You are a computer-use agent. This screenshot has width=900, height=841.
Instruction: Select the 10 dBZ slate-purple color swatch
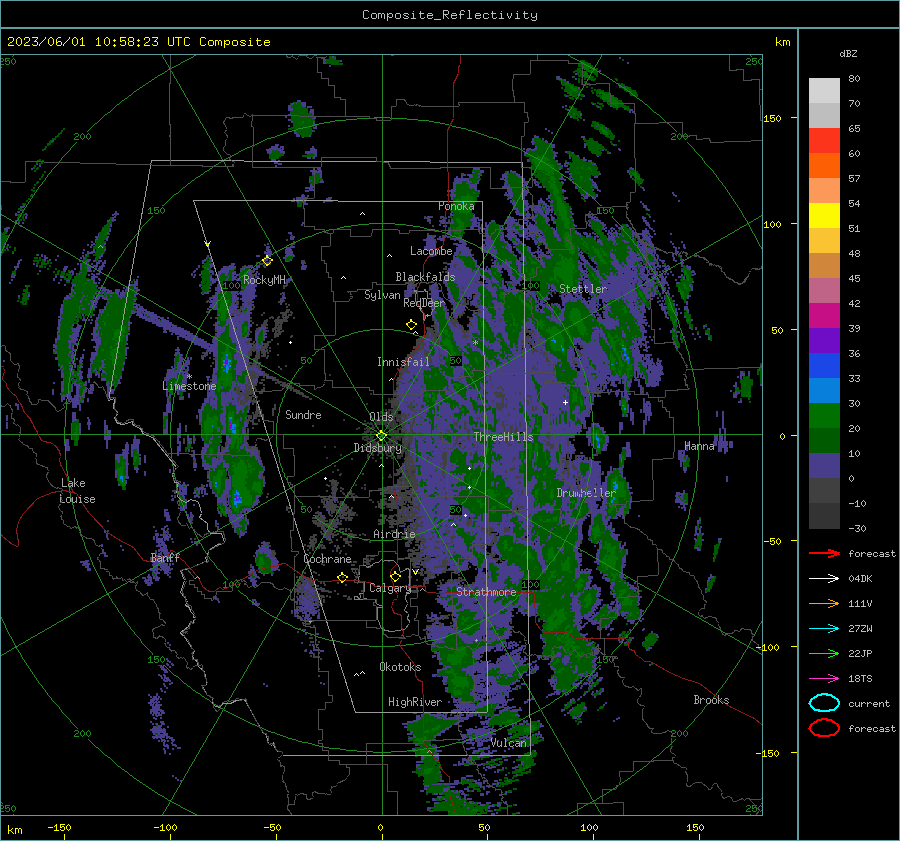coord(824,465)
